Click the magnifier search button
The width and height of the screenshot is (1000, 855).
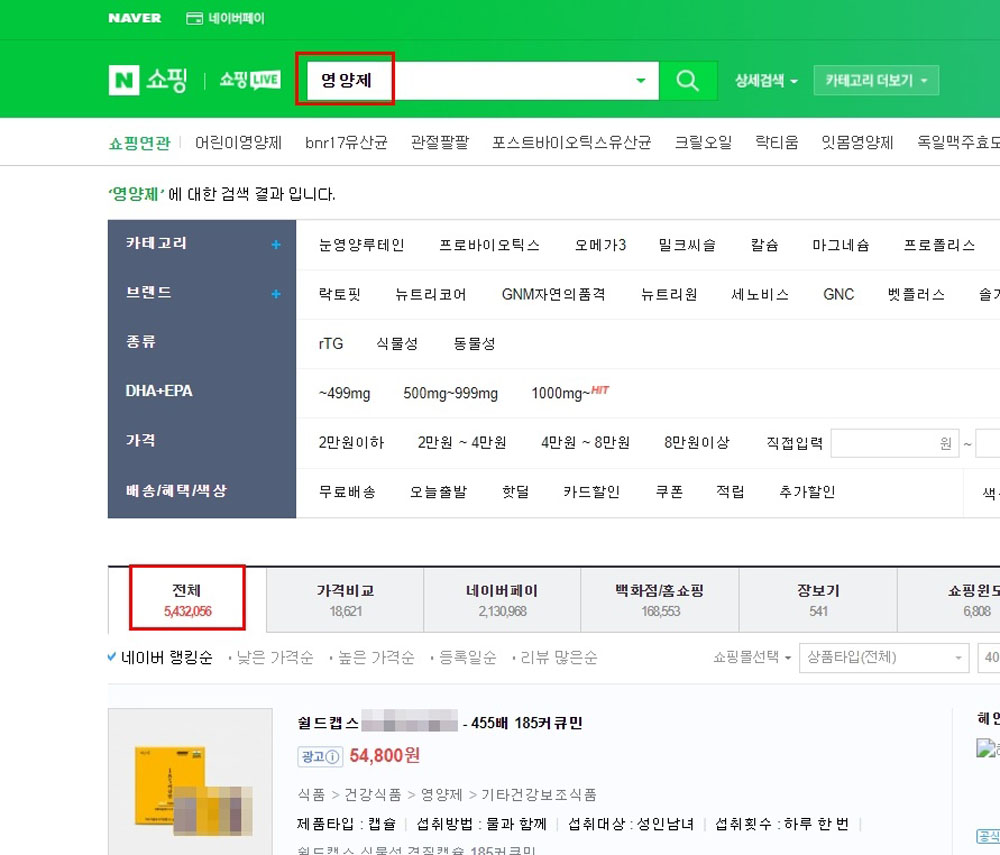[688, 80]
